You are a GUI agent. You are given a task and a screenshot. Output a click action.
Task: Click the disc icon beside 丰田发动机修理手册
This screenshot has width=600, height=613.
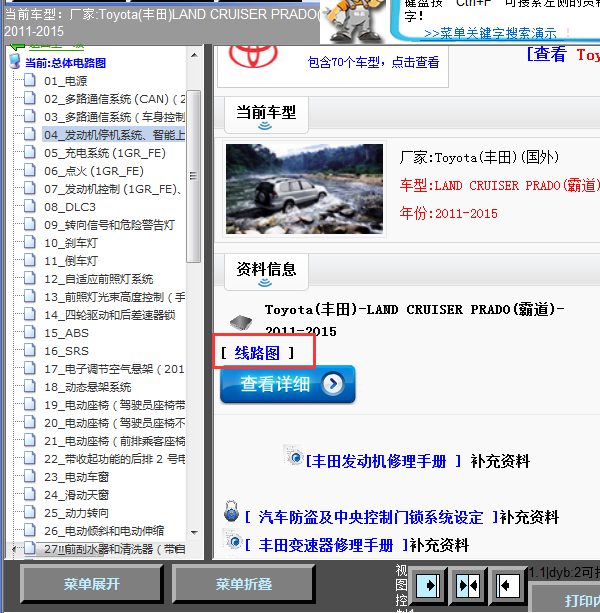tap(294, 455)
